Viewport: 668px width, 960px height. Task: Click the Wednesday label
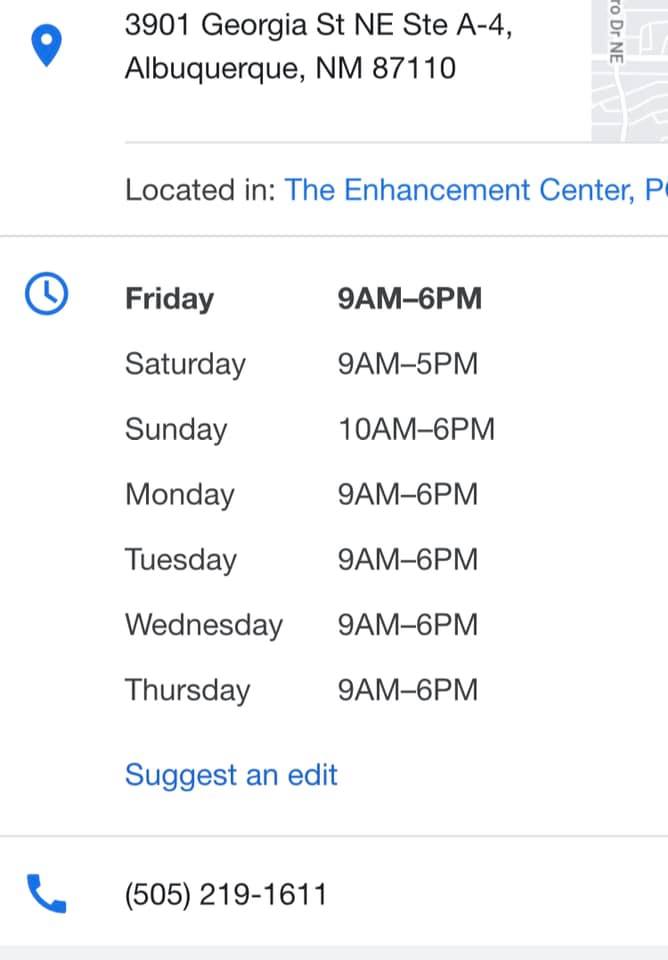pyautogui.click(x=204, y=625)
